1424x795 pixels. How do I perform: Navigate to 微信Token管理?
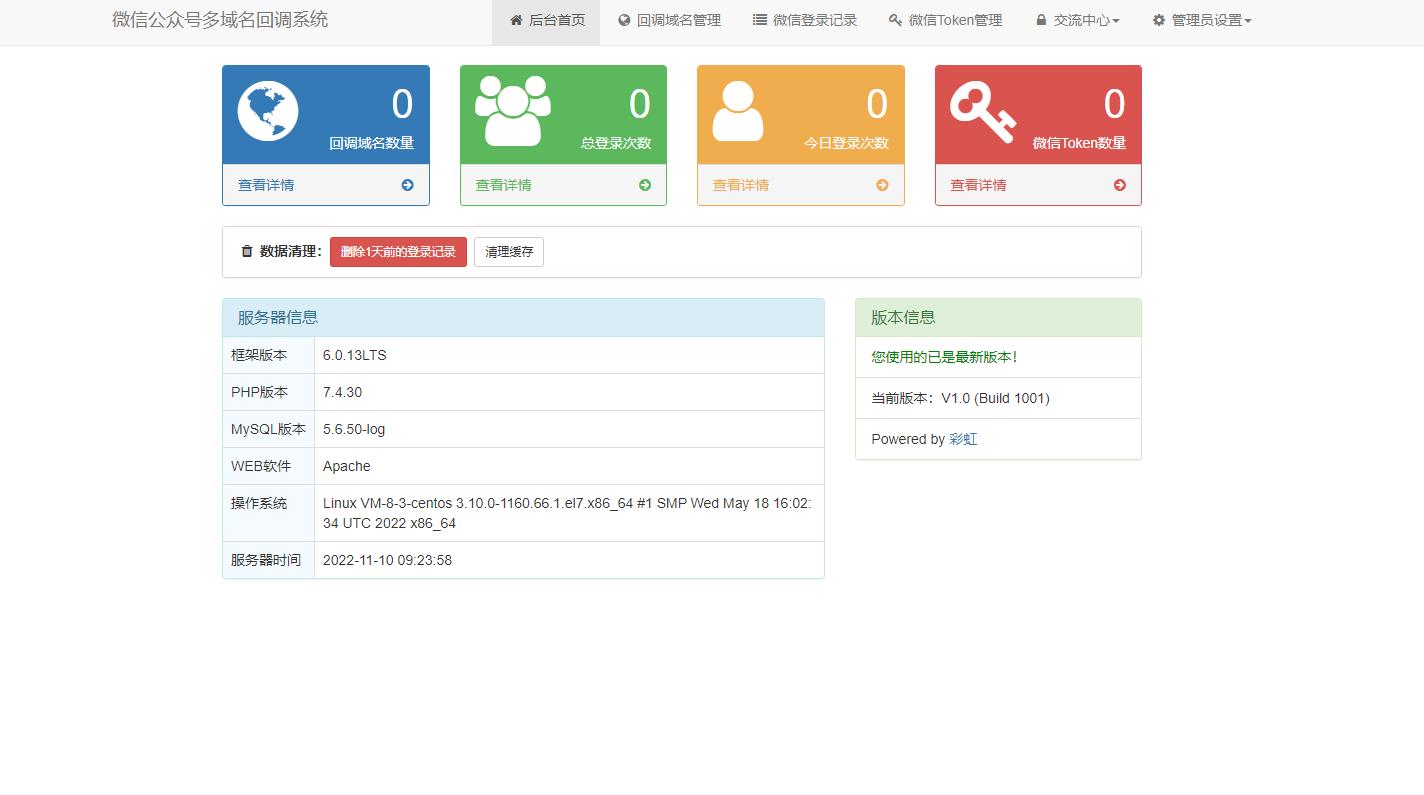point(945,20)
